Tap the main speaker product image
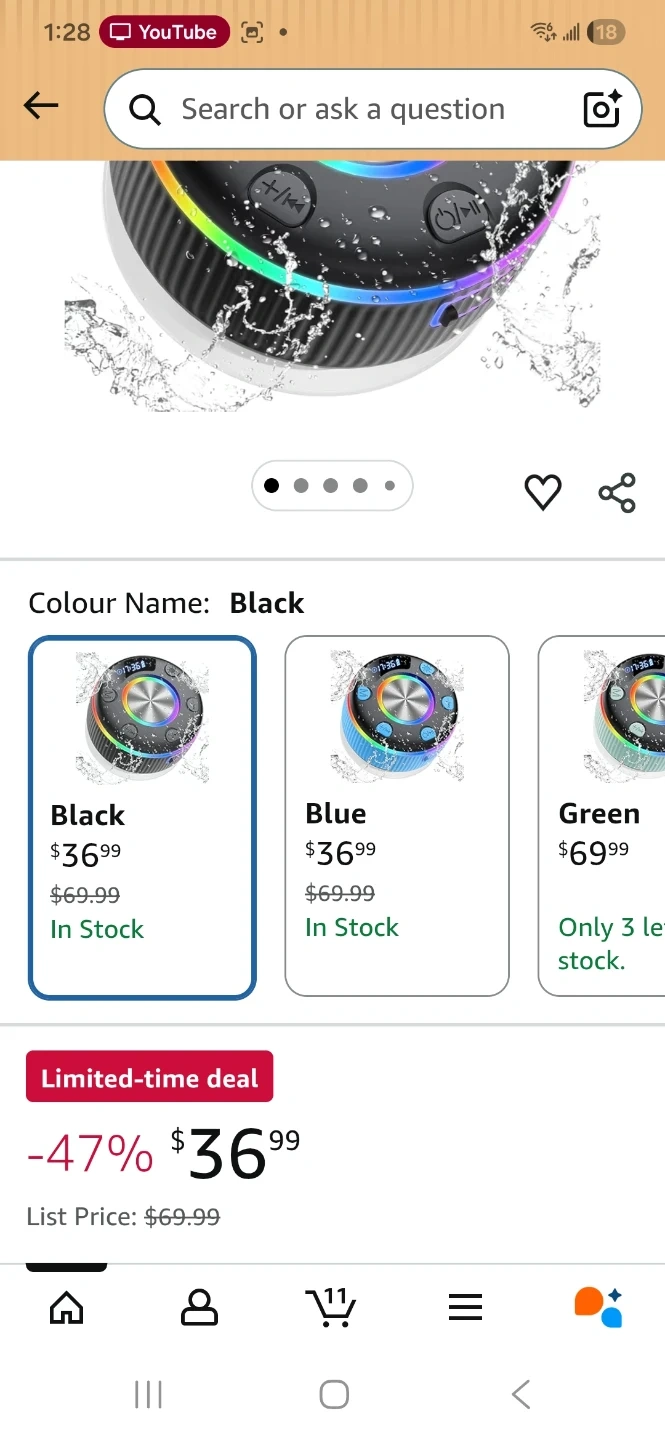 [x=335, y=280]
